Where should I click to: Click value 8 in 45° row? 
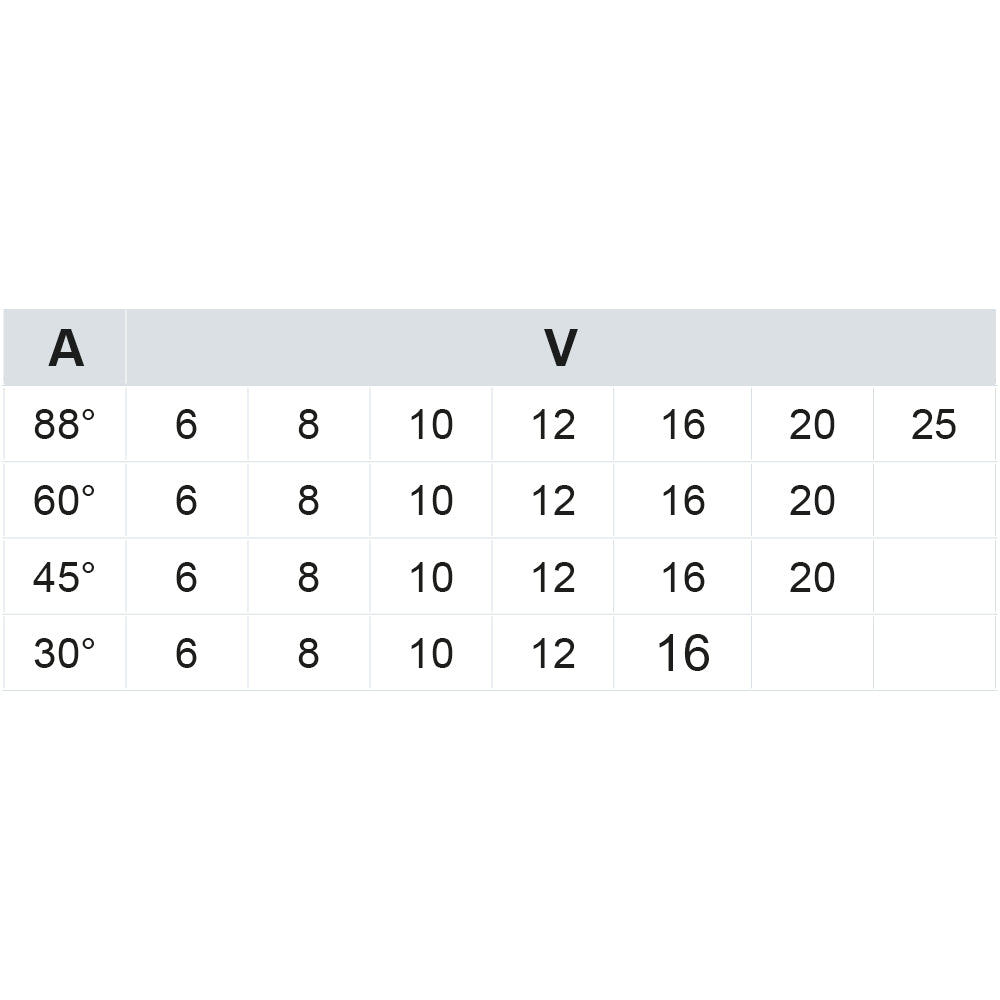(x=308, y=577)
